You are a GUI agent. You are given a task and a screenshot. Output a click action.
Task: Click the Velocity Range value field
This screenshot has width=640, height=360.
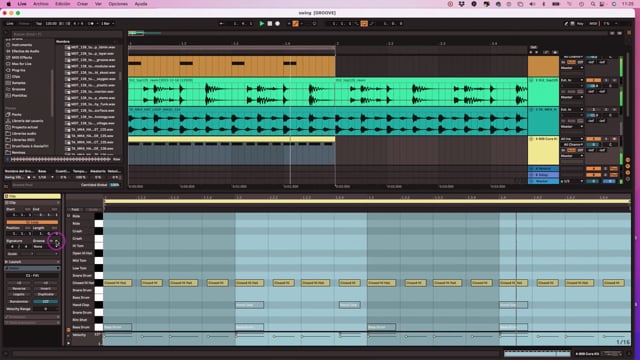pos(45,309)
